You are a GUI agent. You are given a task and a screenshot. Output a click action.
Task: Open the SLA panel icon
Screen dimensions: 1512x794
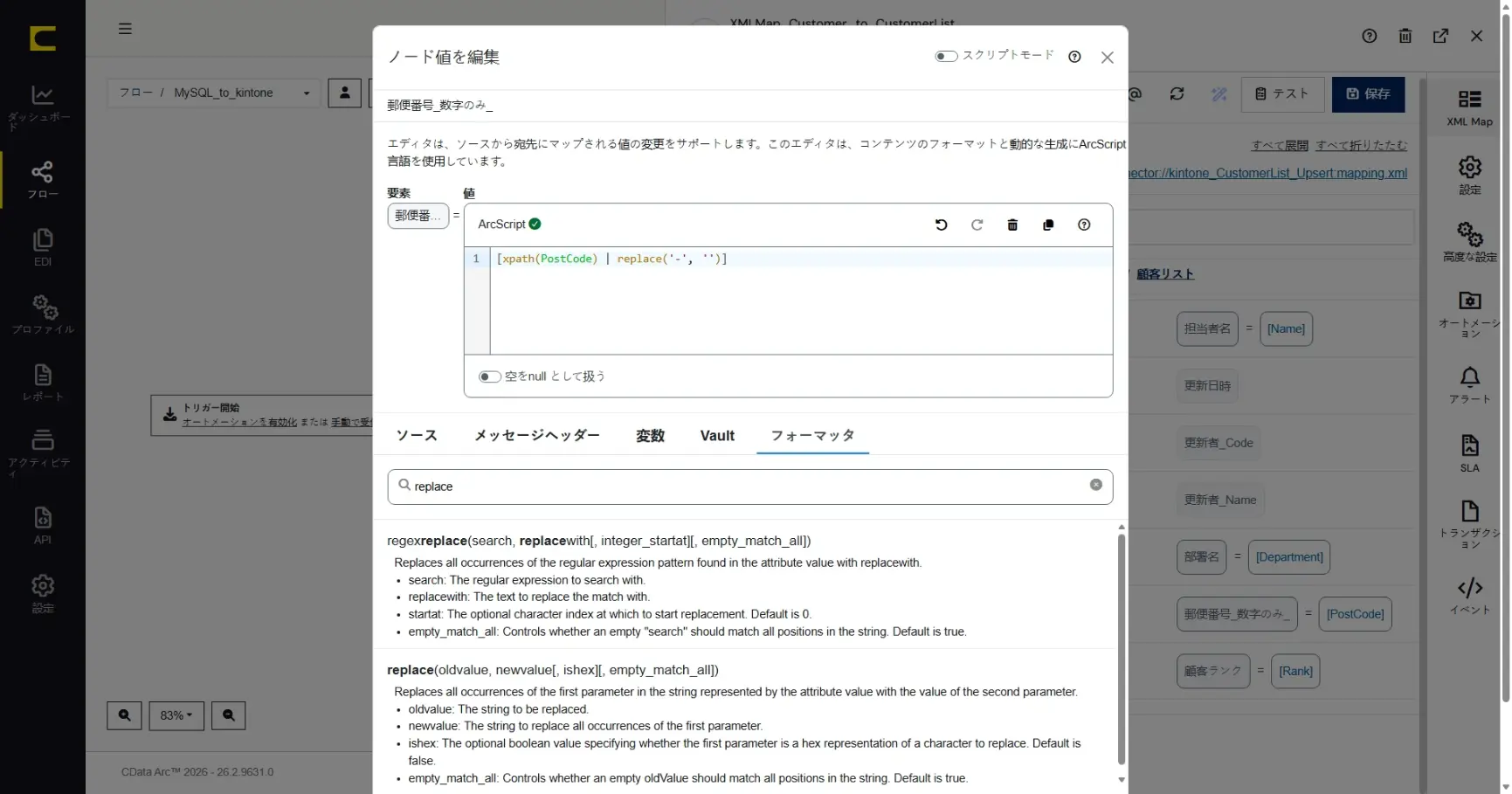tap(1469, 453)
